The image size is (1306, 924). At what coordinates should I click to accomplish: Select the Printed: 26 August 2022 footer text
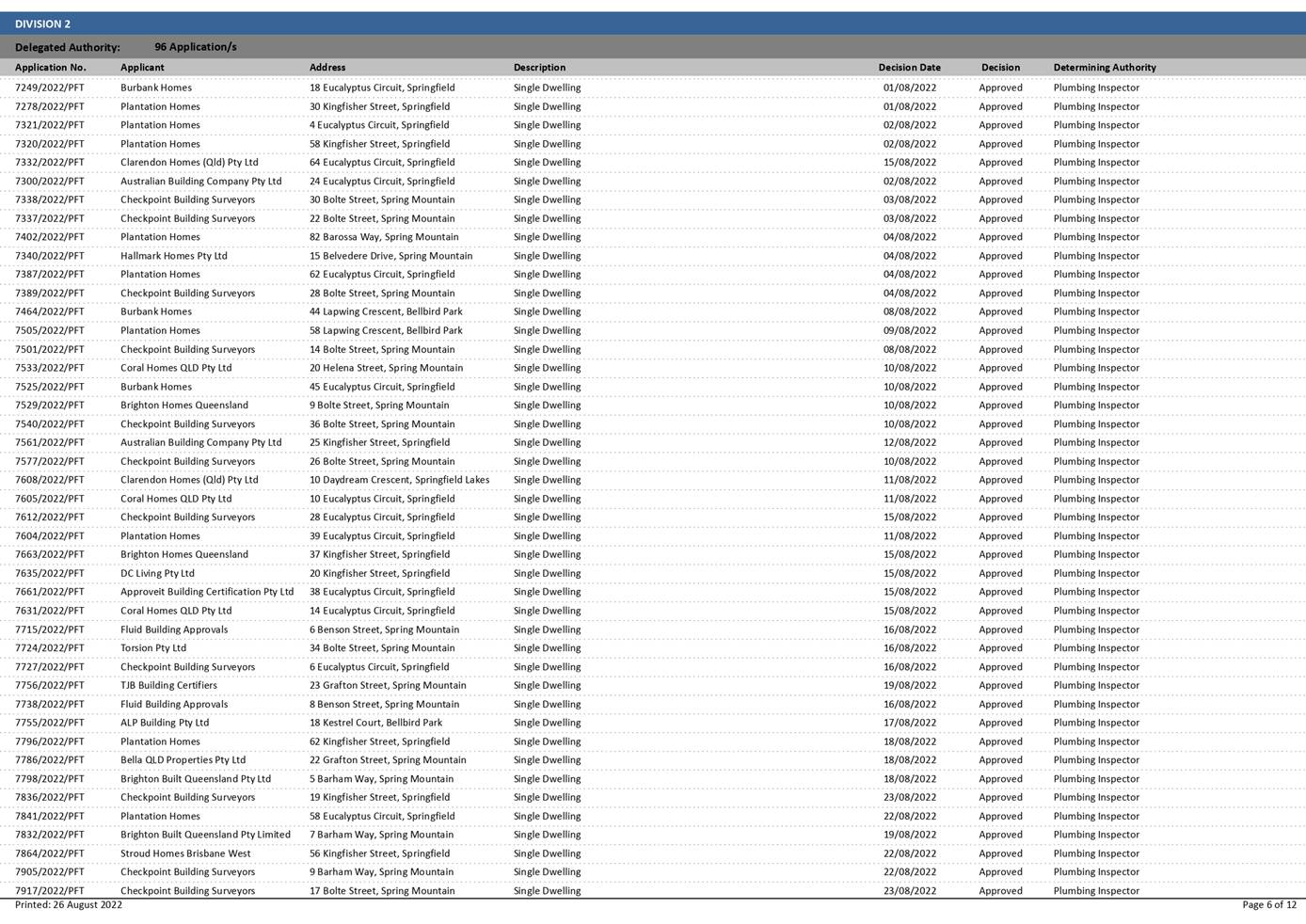point(69,905)
